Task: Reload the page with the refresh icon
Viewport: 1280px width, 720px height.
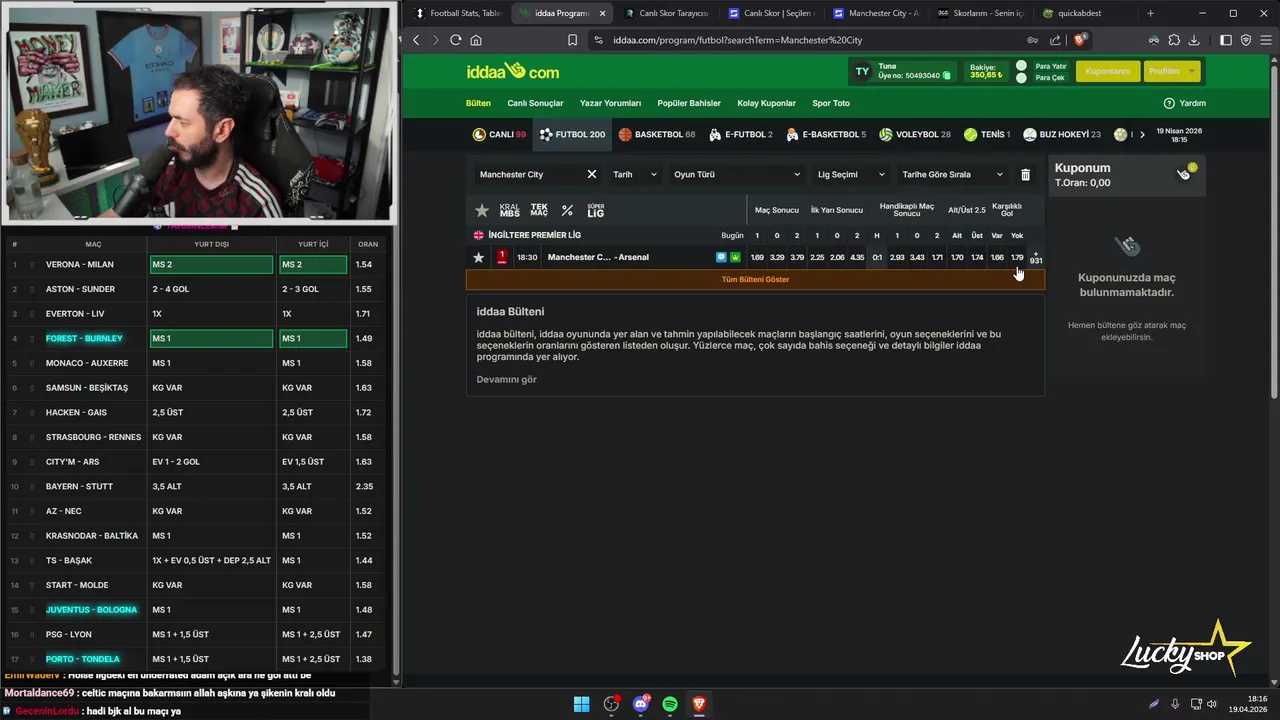Action: coord(456,40)
